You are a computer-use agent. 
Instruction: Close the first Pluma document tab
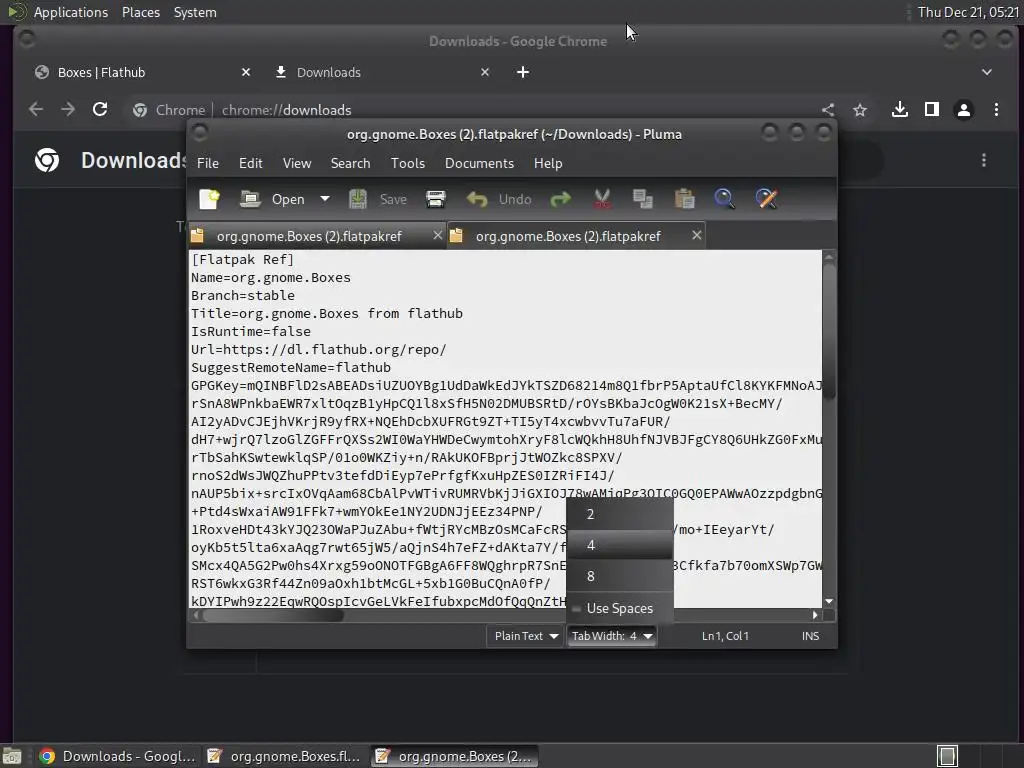click(x=438, y=235)
